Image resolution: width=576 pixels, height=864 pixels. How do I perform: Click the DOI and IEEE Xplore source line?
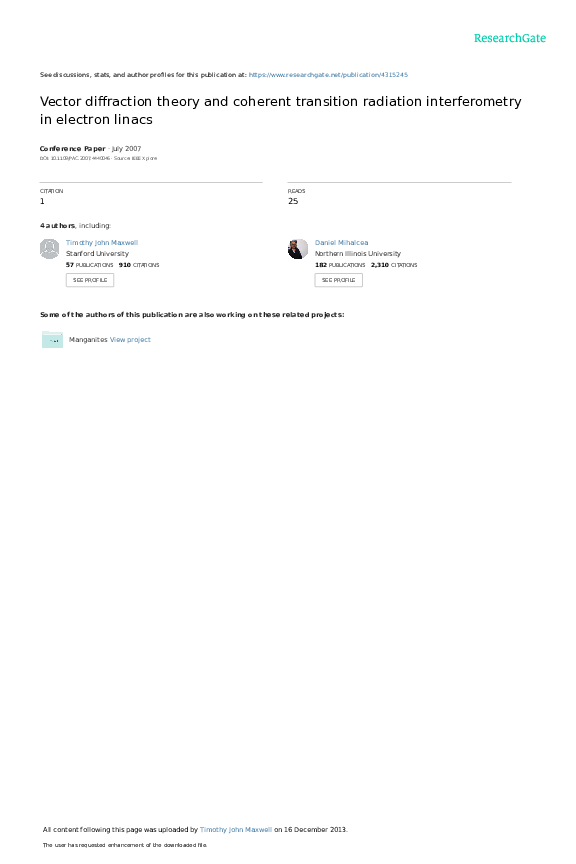tap(98, 158)
